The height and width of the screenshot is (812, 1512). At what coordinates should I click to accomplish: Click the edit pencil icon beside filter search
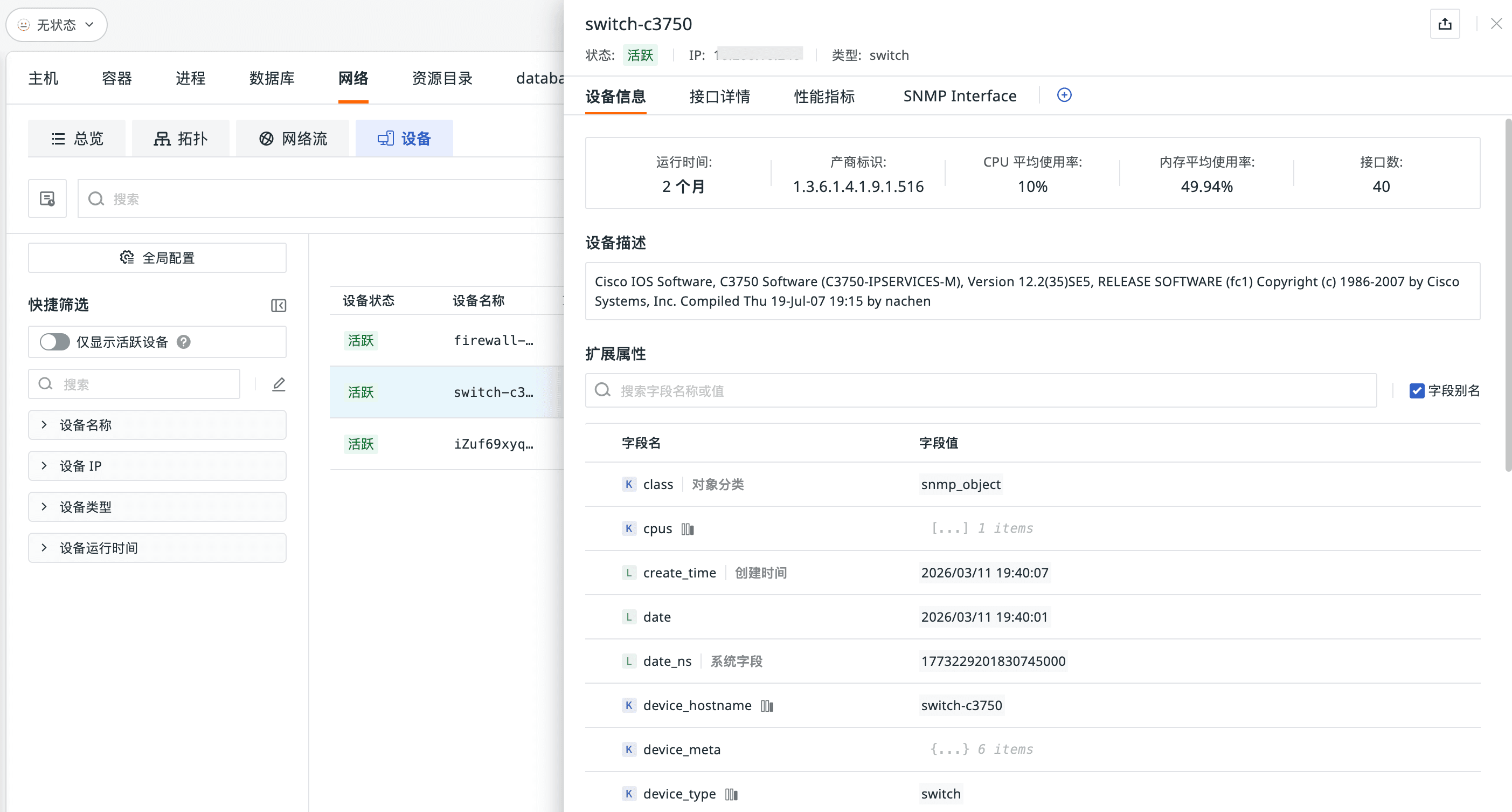click(x=279, y=384)
